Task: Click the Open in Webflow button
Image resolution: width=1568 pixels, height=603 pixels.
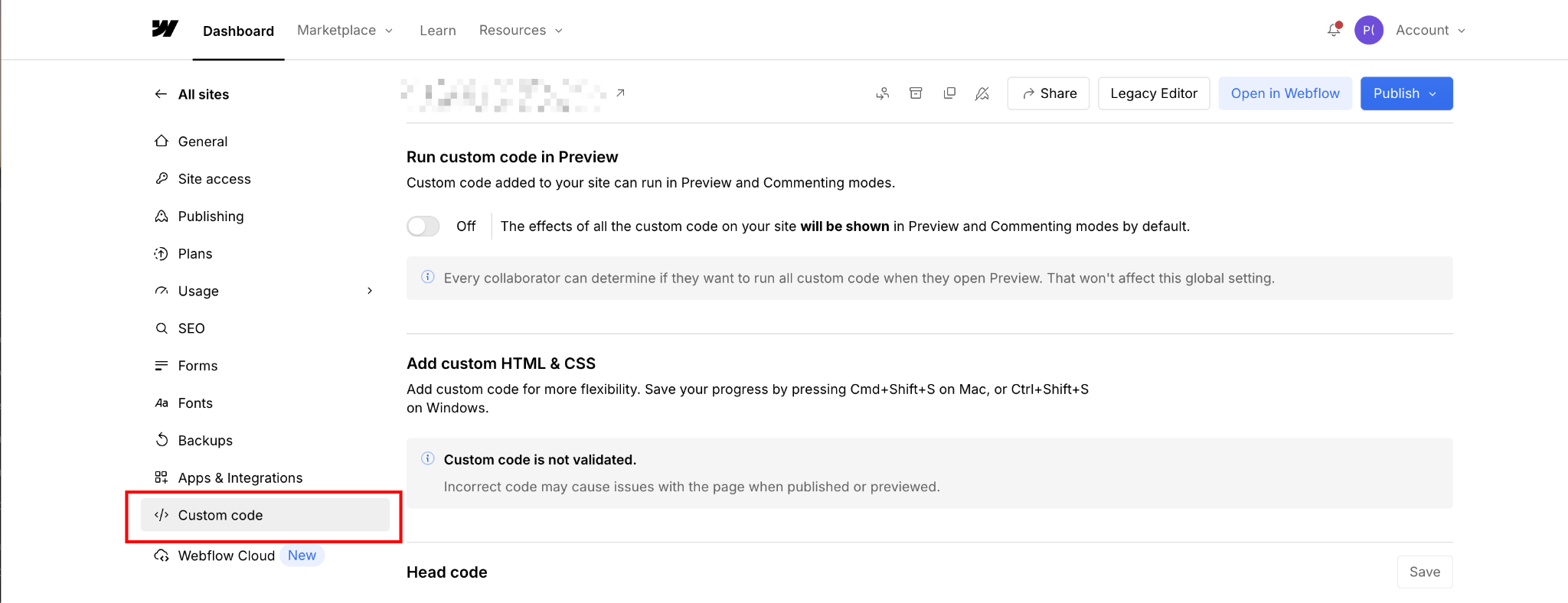Action: (1285, 93)
